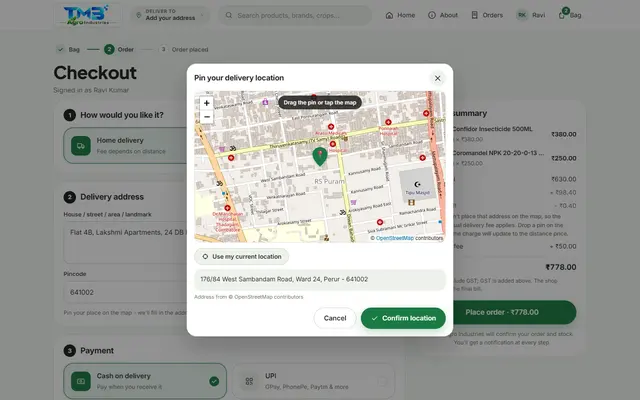Confirm the pinned location
The image size is (640, 400).
403,318
